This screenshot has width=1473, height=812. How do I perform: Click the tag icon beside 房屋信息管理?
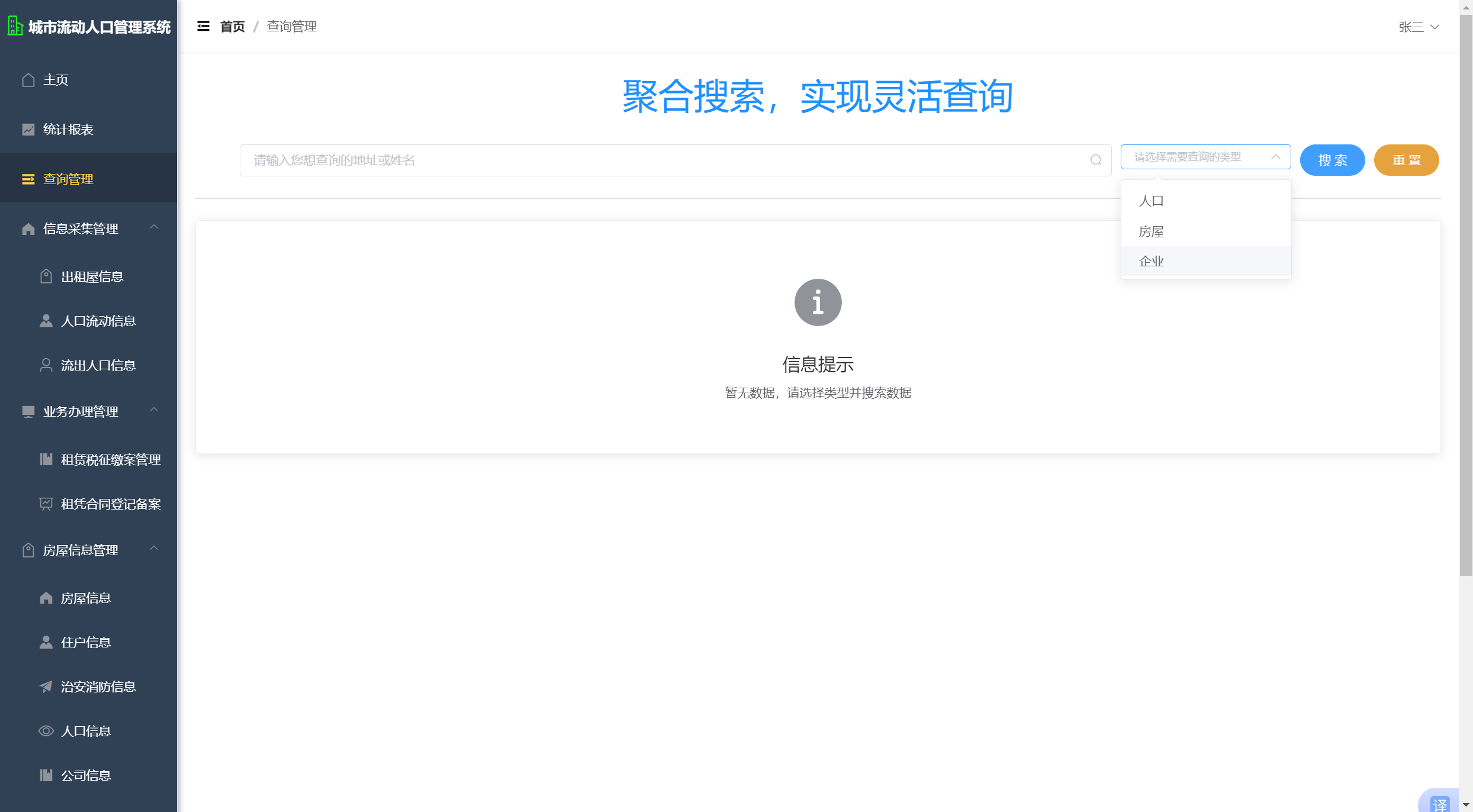point(28,550)
